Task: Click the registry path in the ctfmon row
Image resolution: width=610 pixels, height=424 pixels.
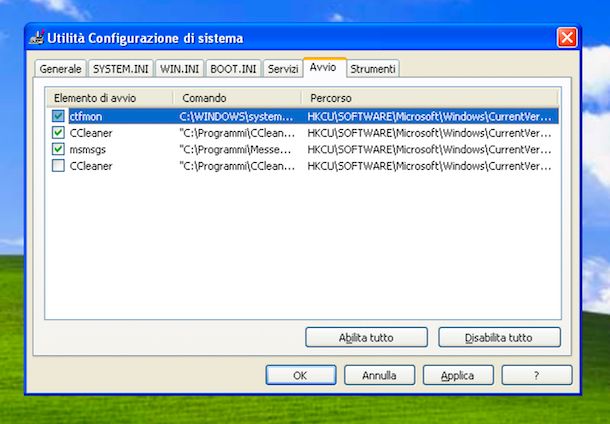Action: point(429,116)
